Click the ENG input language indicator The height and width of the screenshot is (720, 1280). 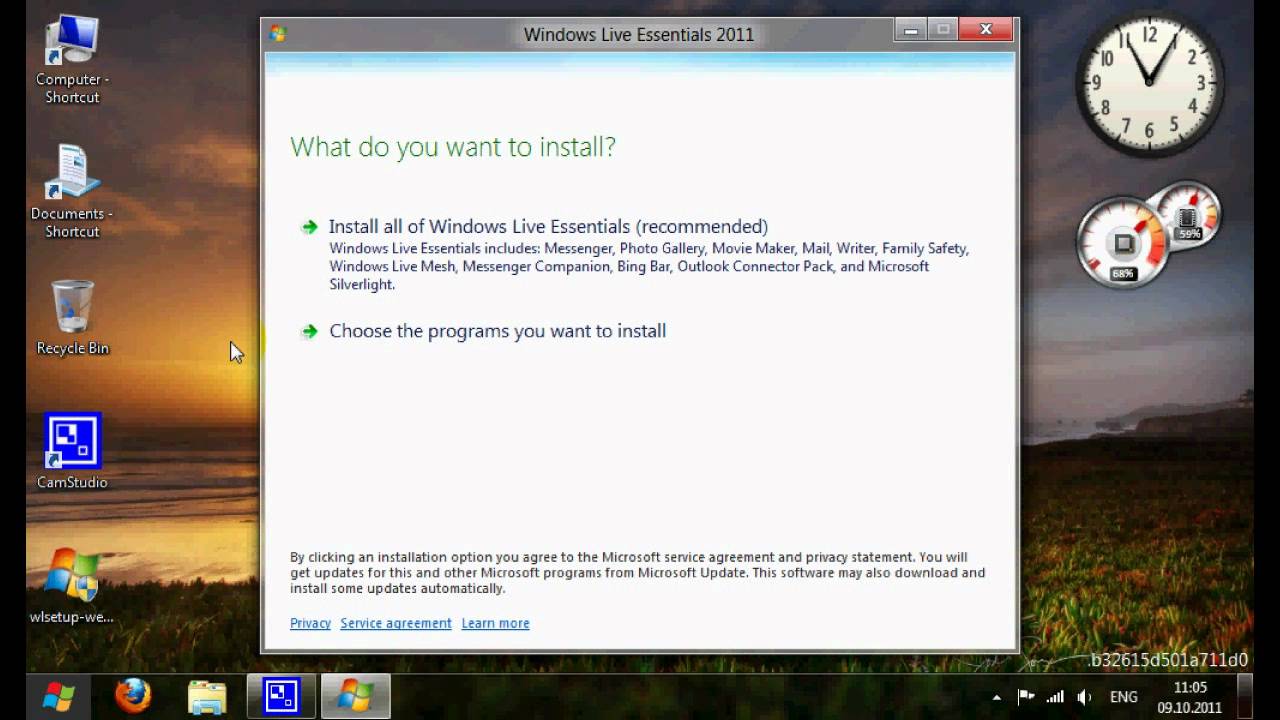pos(1124,697)
